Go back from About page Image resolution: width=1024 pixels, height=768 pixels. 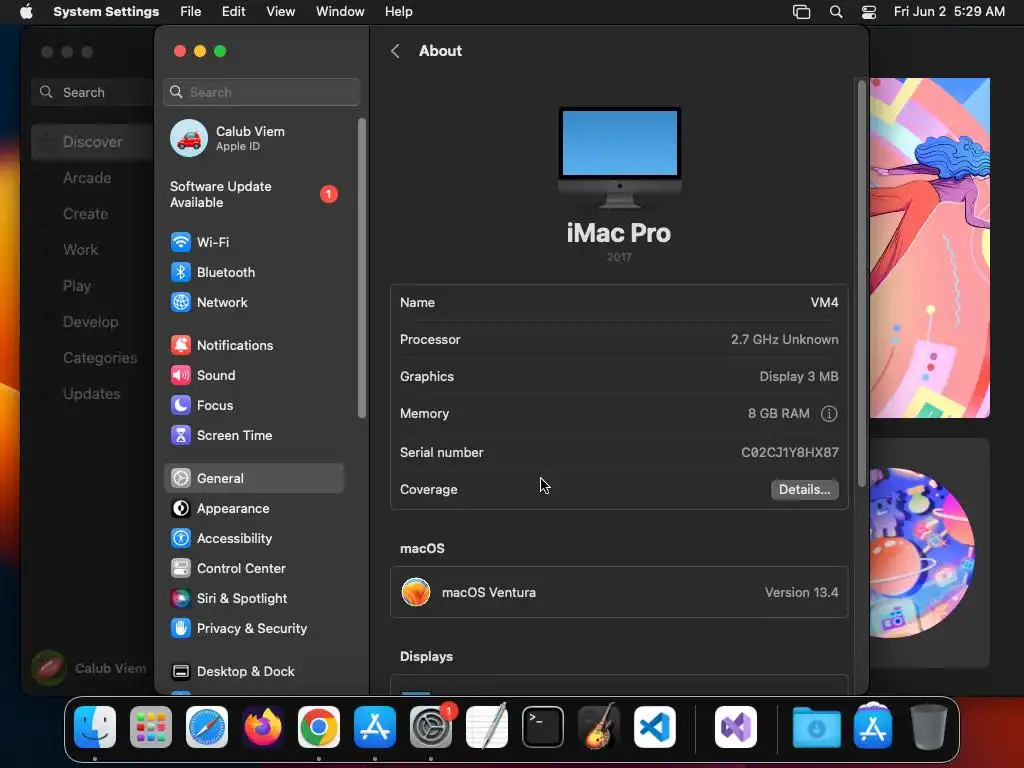[x=395, y=51]
